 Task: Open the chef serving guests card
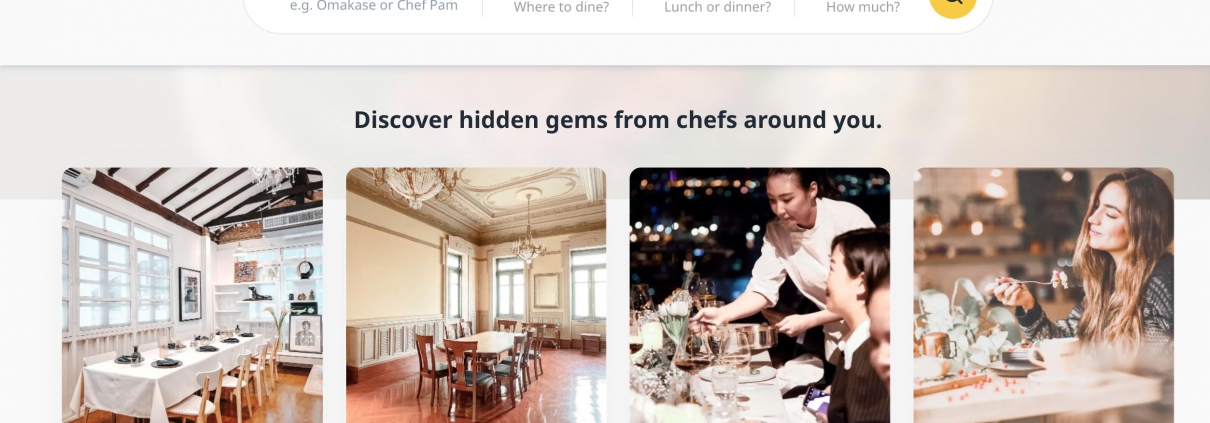coord(759,295)
